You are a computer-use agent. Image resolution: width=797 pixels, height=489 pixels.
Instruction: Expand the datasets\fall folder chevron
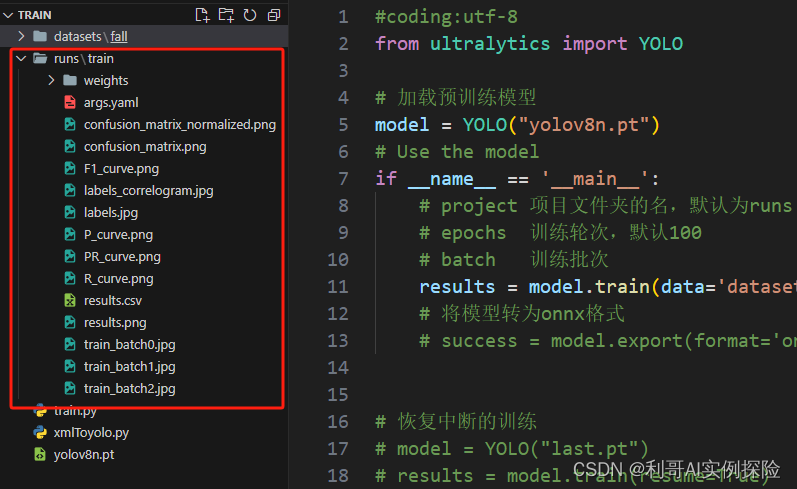point(21,36)
